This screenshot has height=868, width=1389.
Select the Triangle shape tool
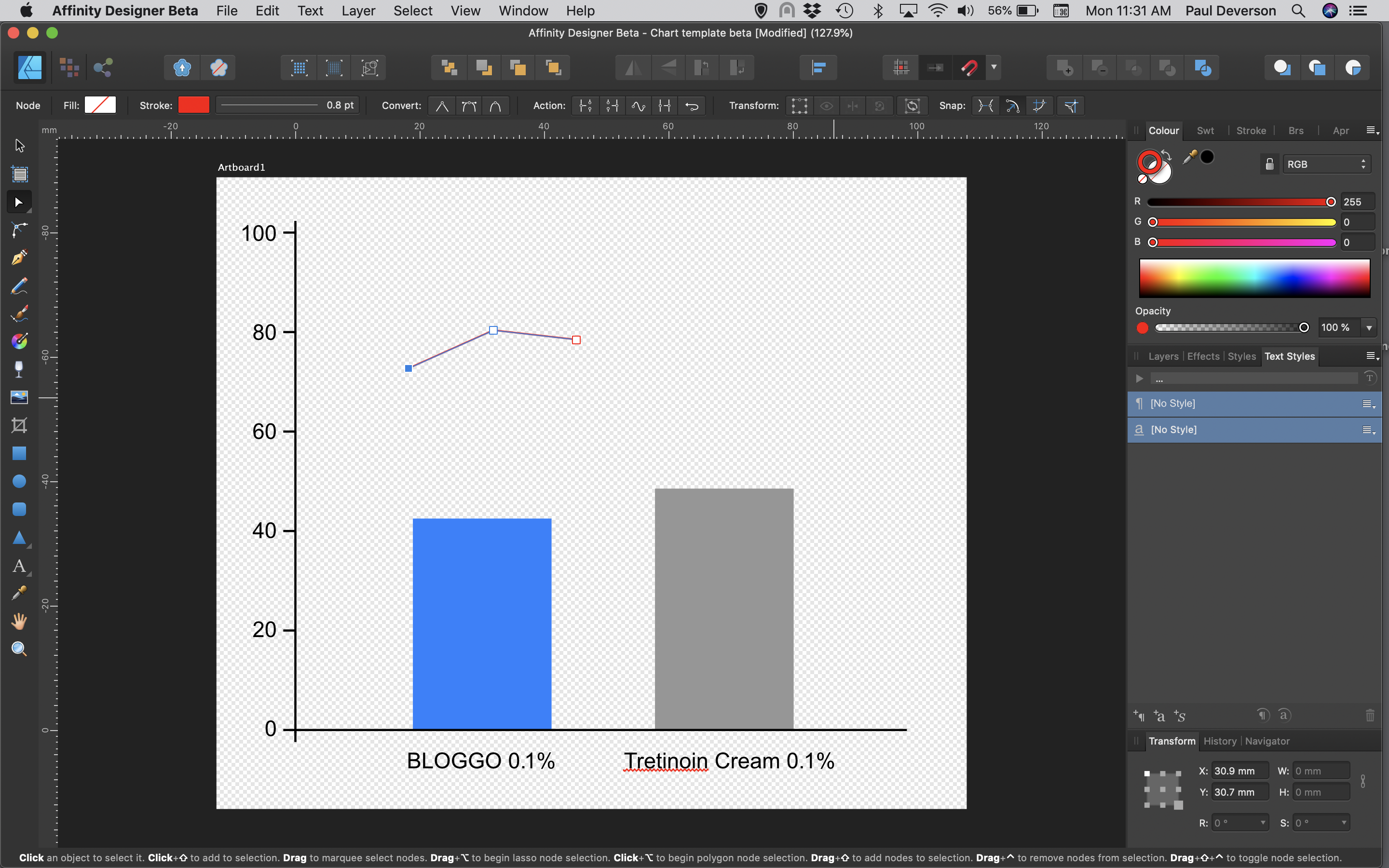pos(19,537)
